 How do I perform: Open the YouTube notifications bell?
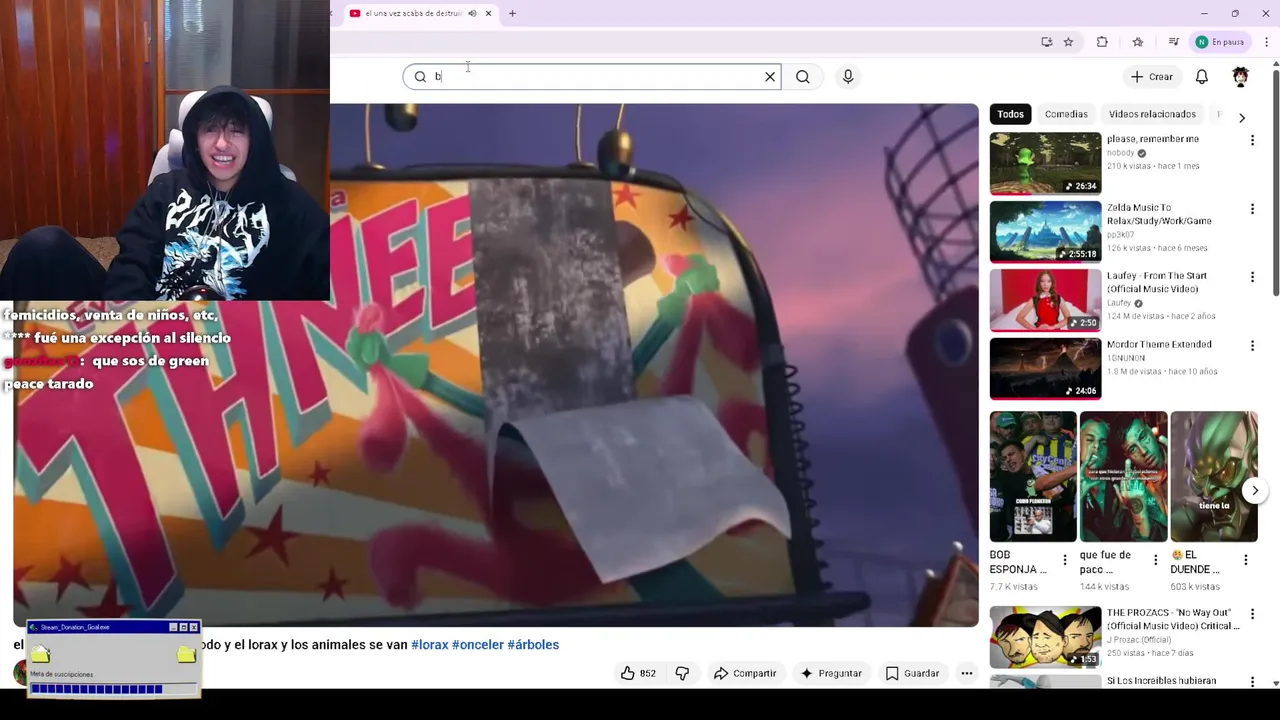[x=1202, y=76]
